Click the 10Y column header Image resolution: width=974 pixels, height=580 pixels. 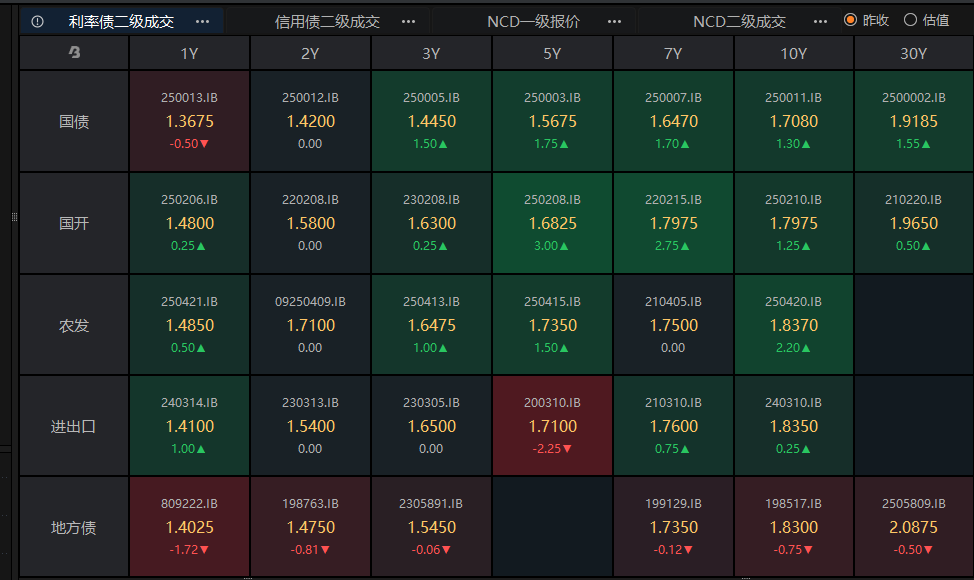pyautogui.click(x=793, y=54)
